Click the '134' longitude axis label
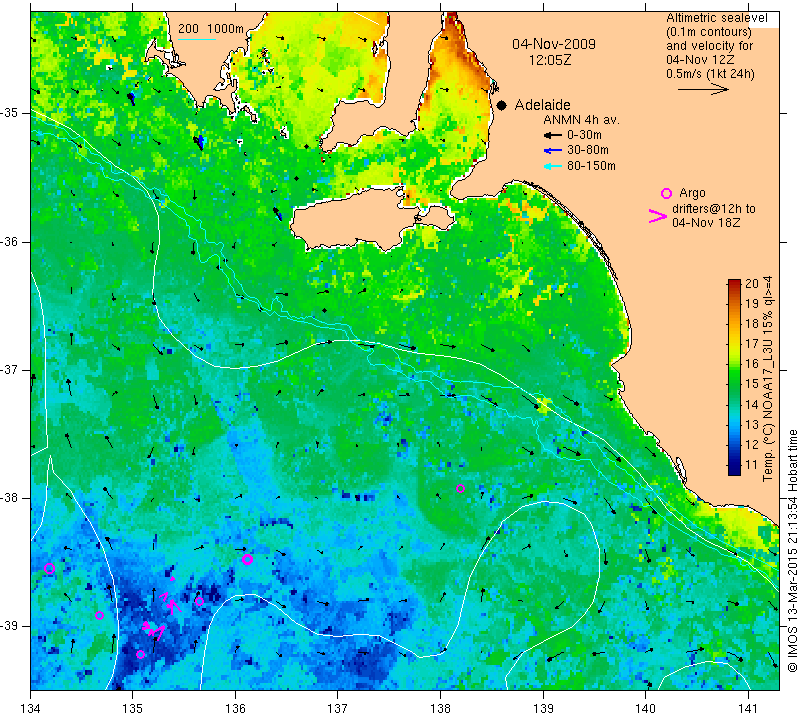 (x=31, y=709)
